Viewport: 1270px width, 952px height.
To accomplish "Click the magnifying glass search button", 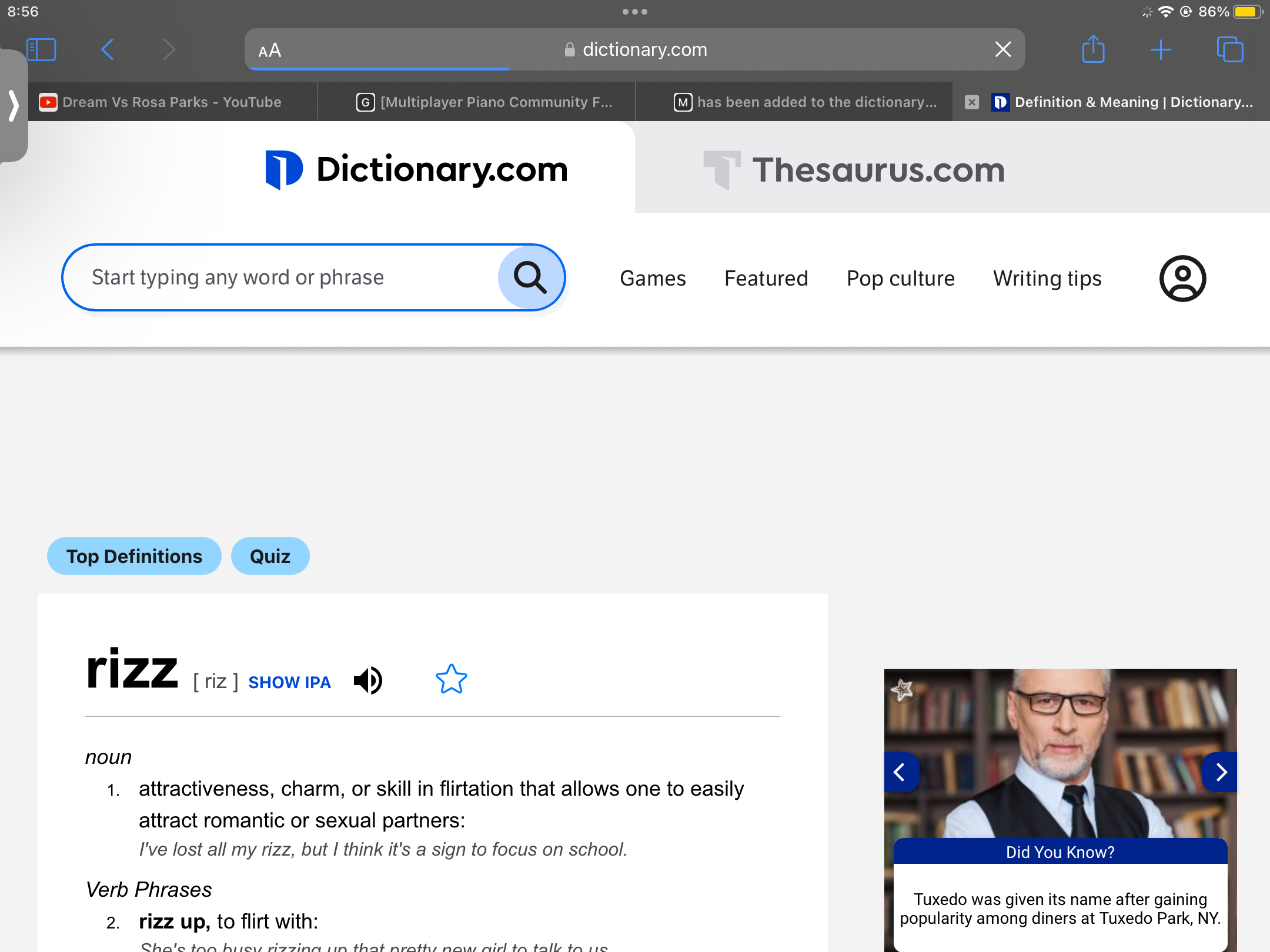I will pyautogui.click(x=530, y=277).
